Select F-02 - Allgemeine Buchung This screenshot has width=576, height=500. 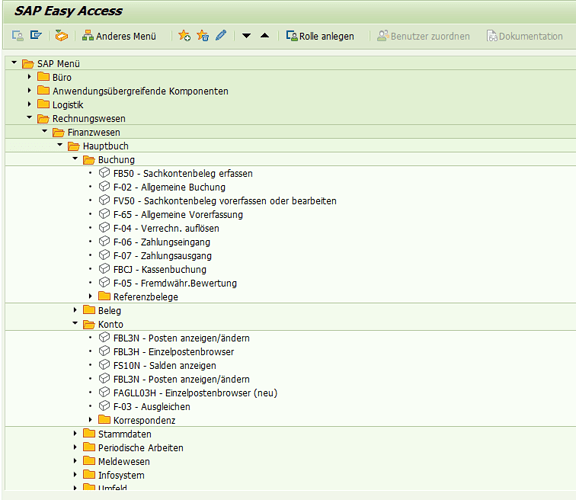click(x=169, y=187)
